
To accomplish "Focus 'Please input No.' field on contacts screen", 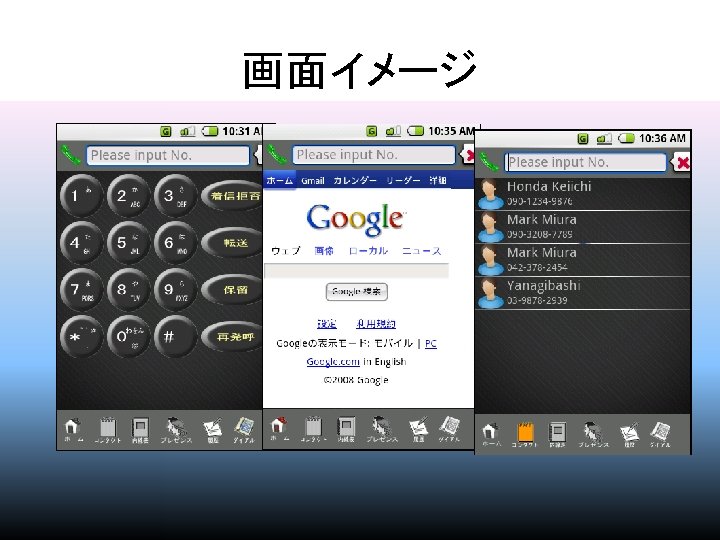I will [x=585, y=162].
